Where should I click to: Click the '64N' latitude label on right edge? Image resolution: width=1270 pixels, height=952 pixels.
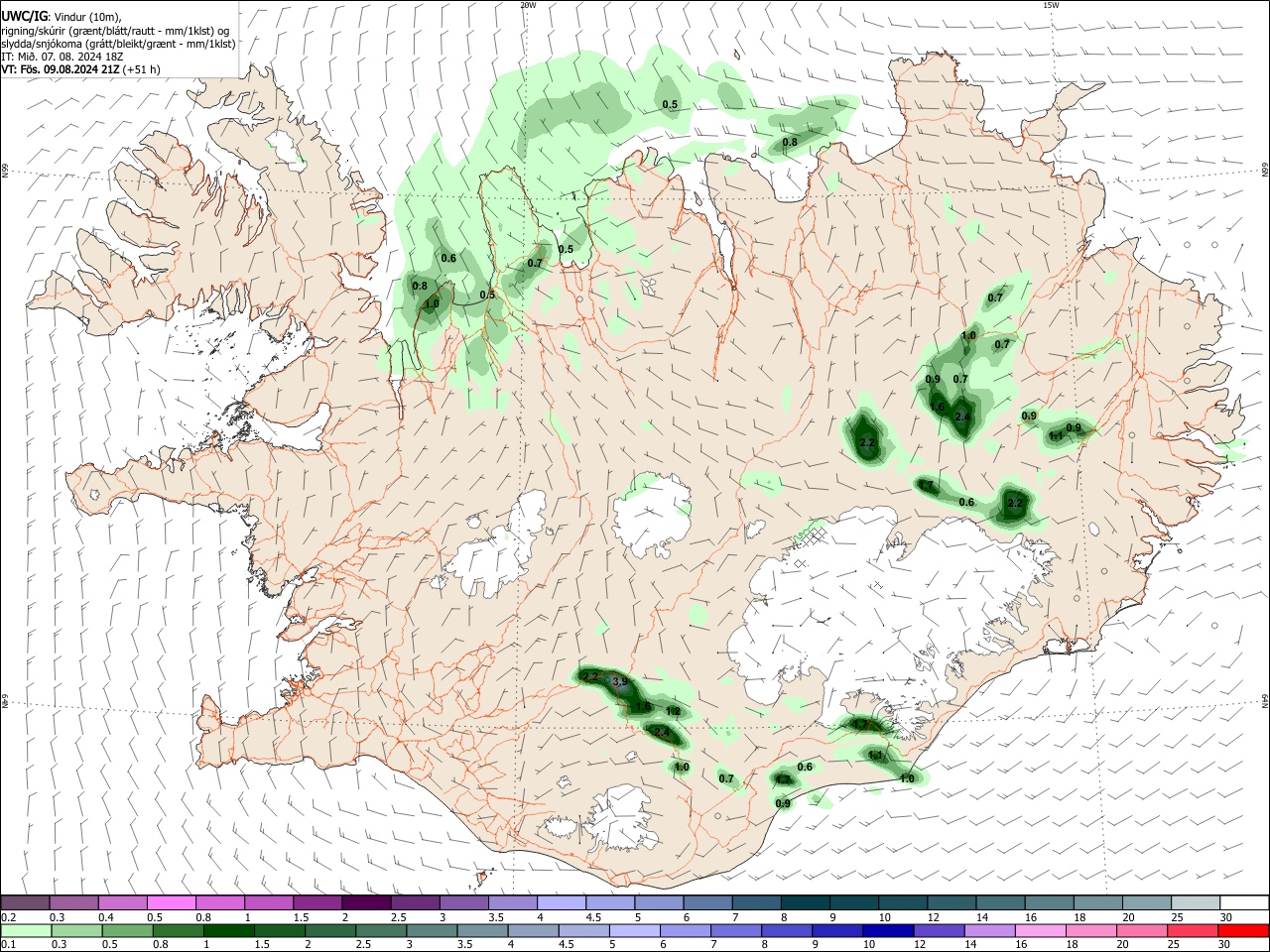1265,700
